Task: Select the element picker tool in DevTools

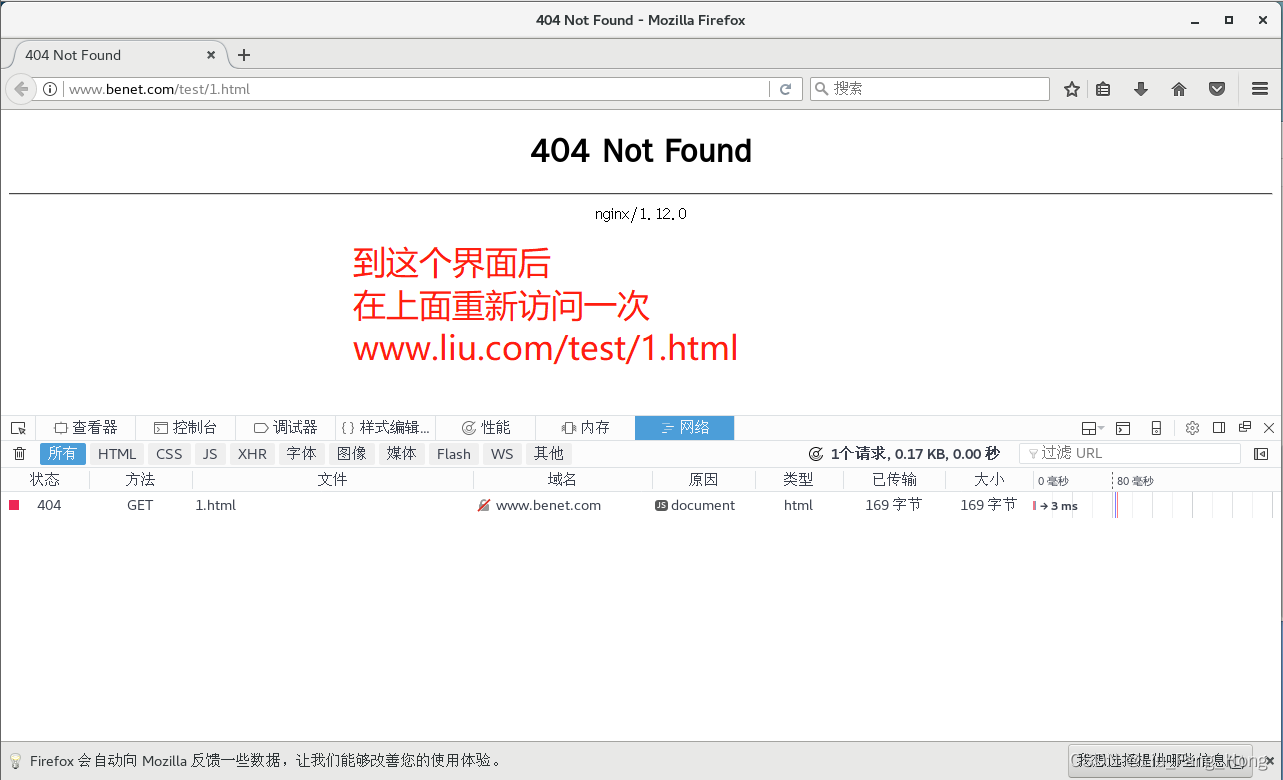Action: pos(18,427)
